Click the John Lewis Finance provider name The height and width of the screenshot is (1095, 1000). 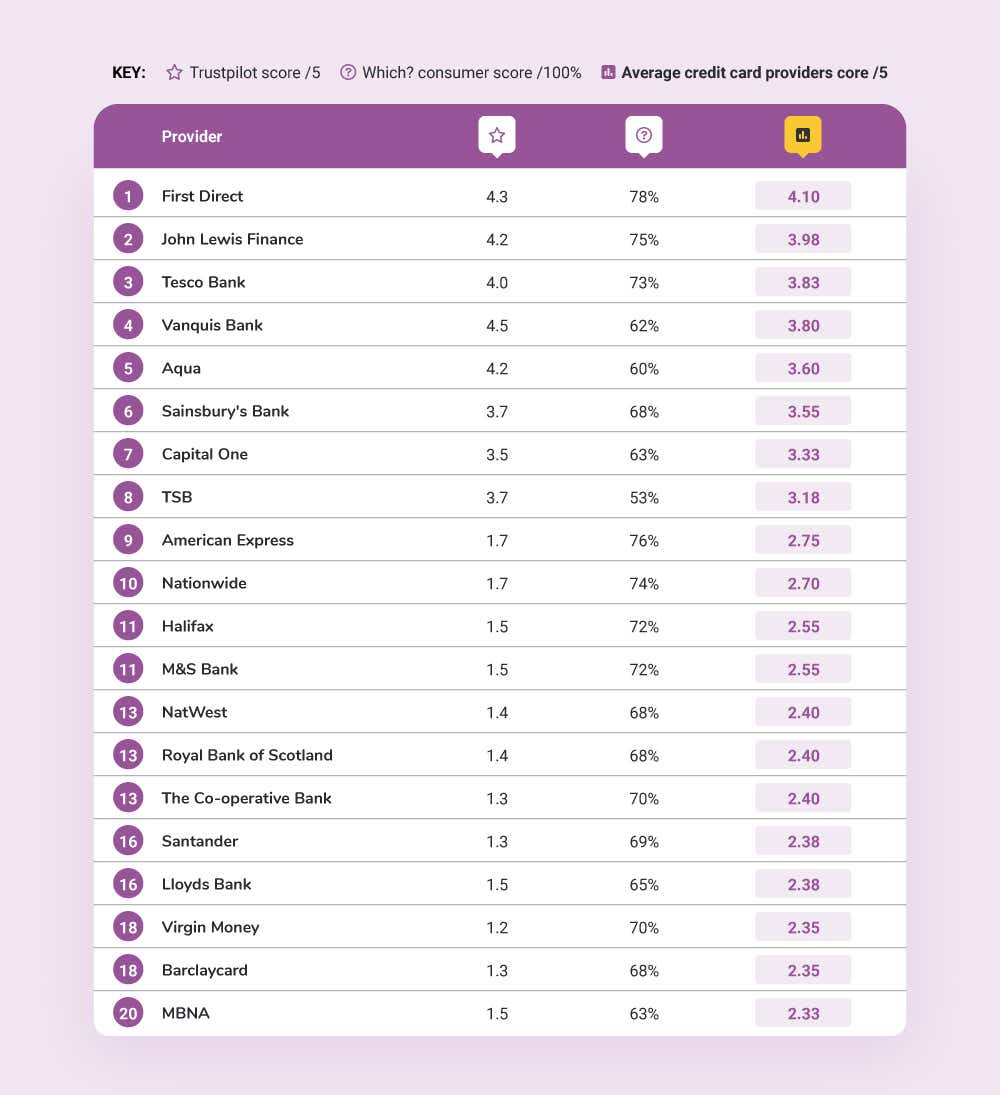click(232, 239)
